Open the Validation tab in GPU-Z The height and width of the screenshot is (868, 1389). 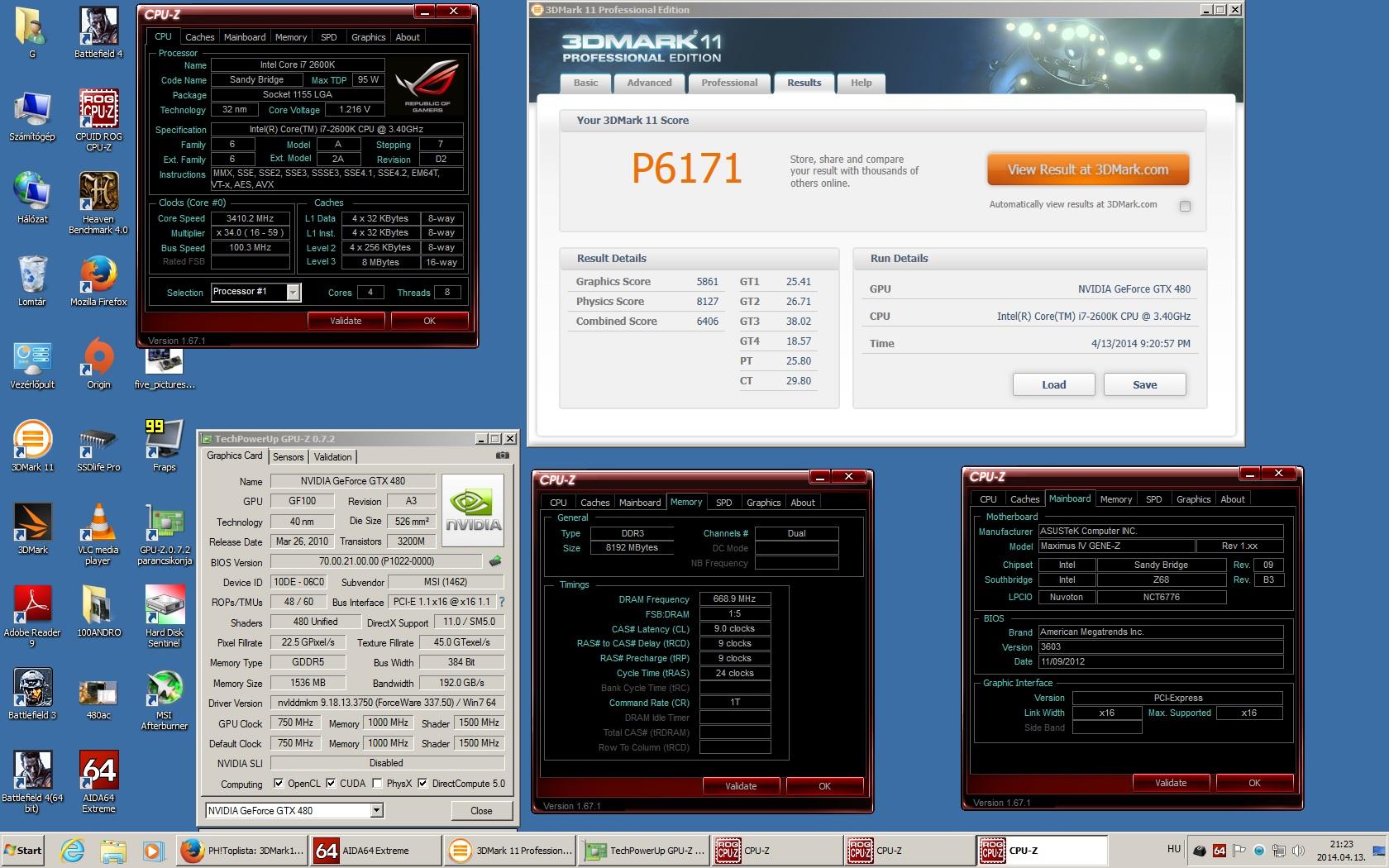(333, 457)
